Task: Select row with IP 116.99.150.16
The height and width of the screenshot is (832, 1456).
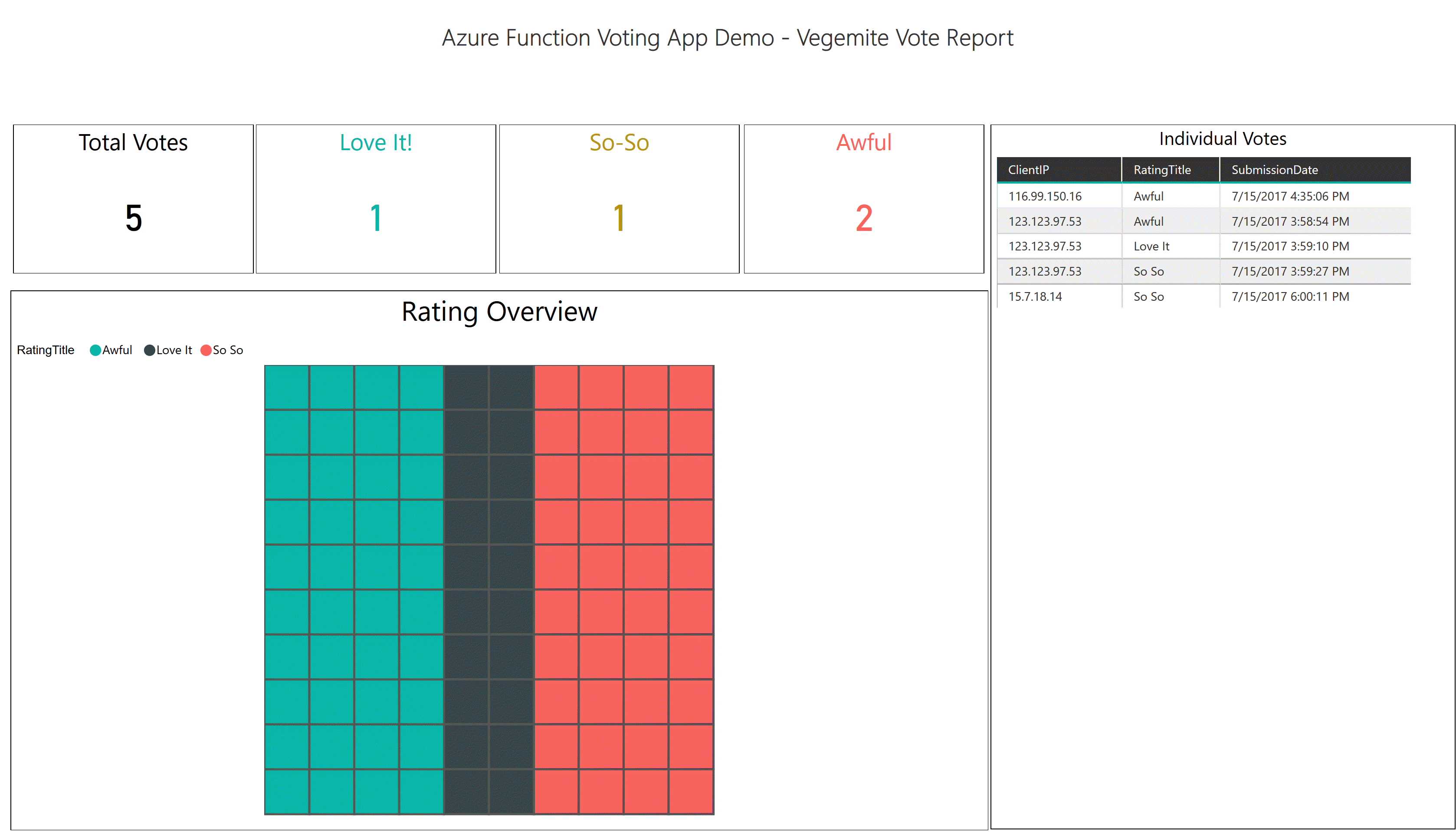Action: click(x=1045, y=196)
